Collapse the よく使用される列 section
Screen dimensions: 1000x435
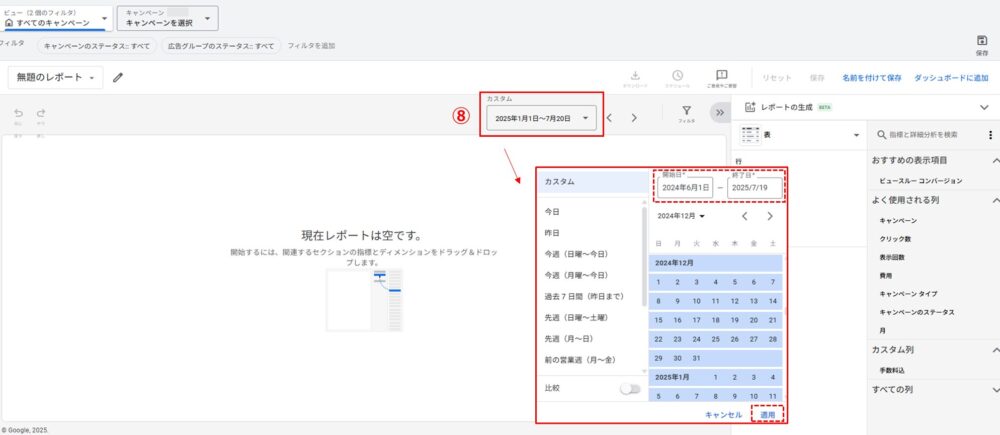(x=995, y=200)
